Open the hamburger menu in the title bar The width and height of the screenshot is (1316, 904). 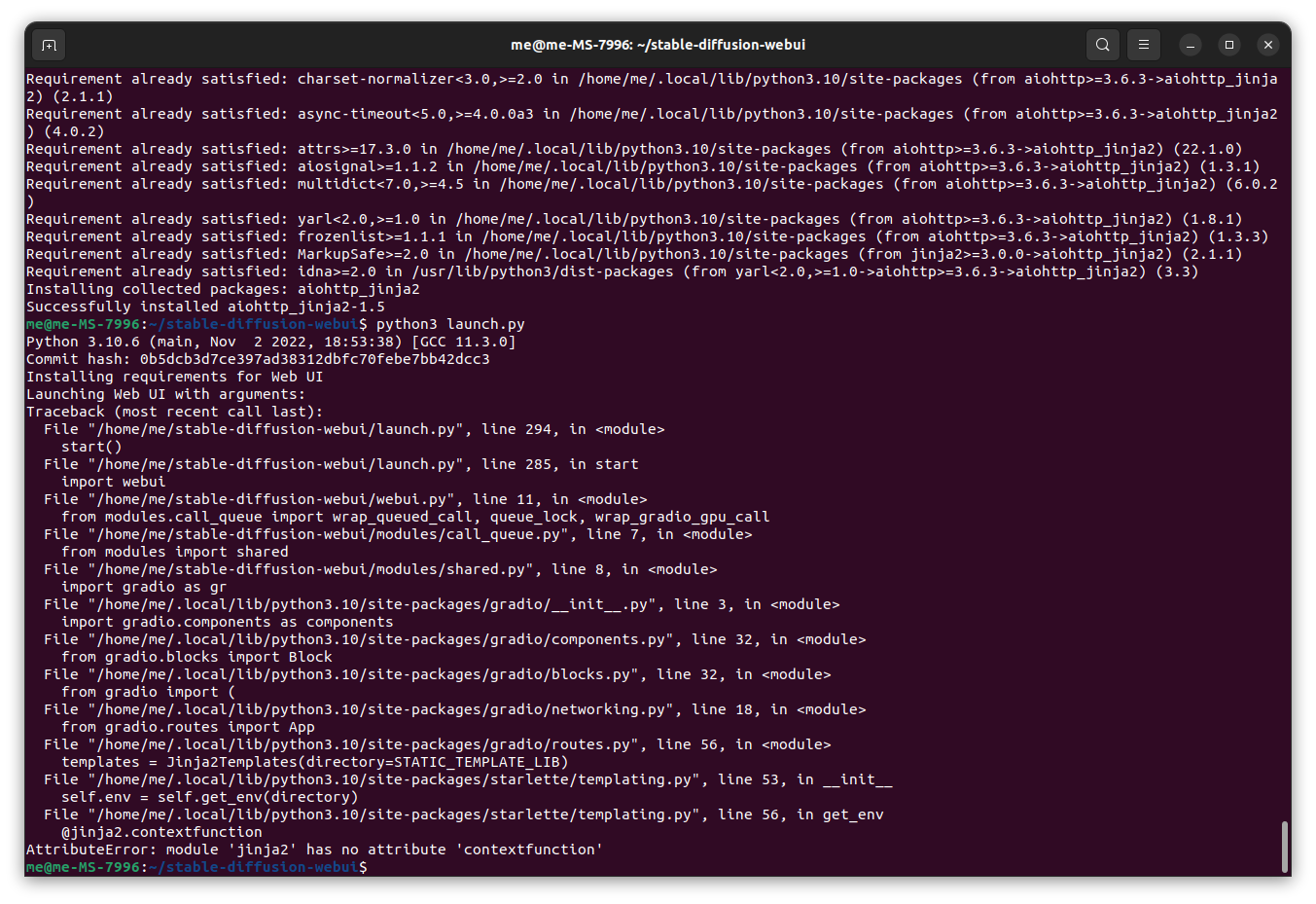[1143, 44]
